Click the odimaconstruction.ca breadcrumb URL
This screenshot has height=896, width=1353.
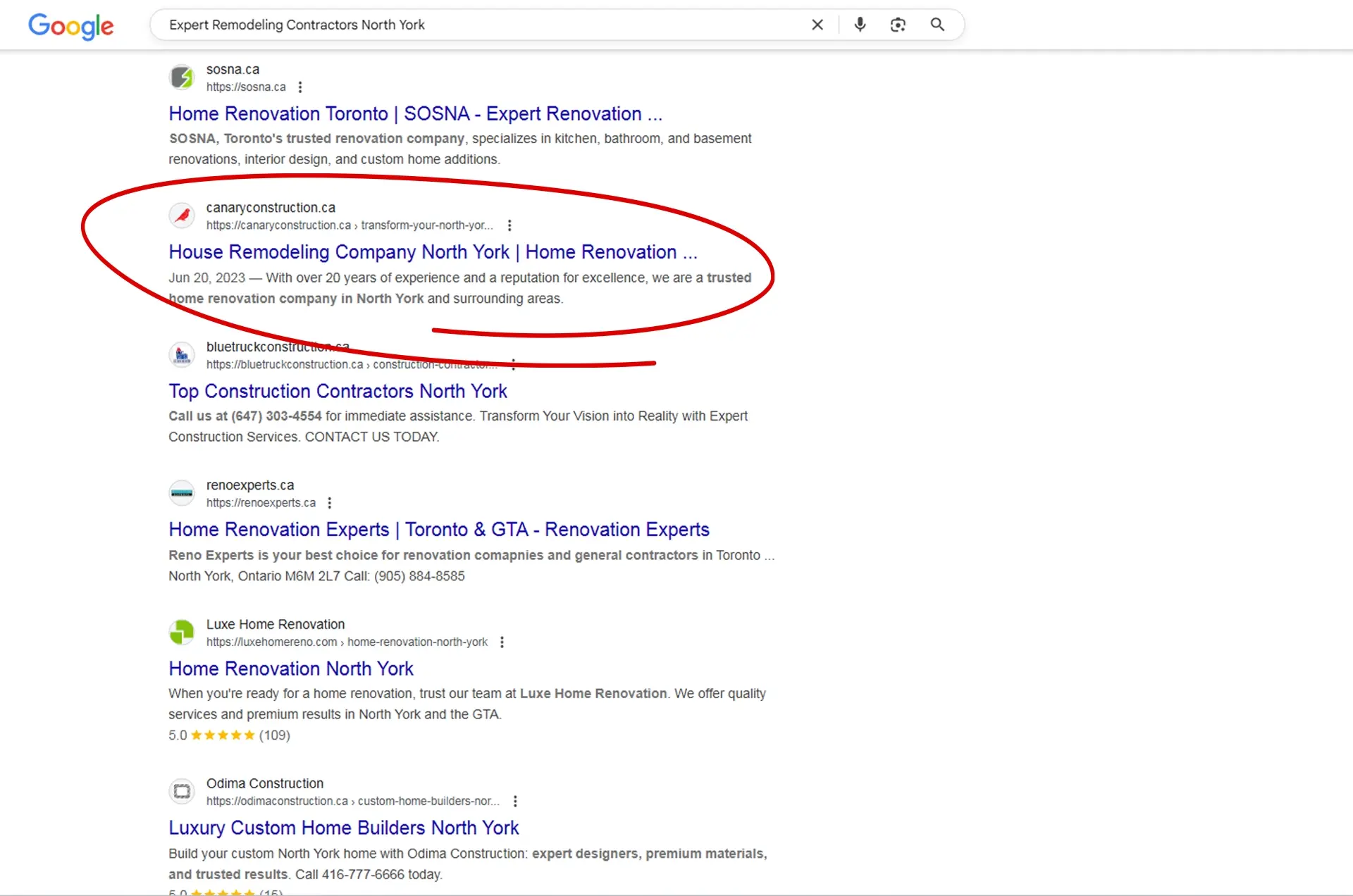(352, 802)
